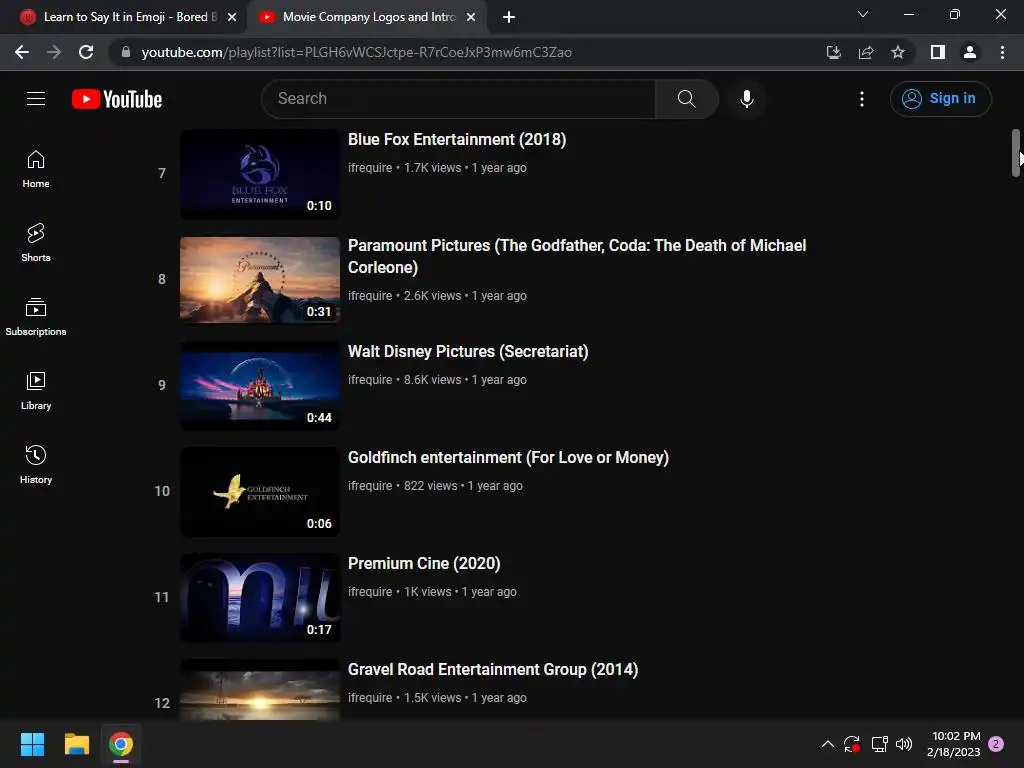Click ifrequire channel under Walt Disney video
The width and height of the screenshot is (1024, 768).
click(370, 379)
